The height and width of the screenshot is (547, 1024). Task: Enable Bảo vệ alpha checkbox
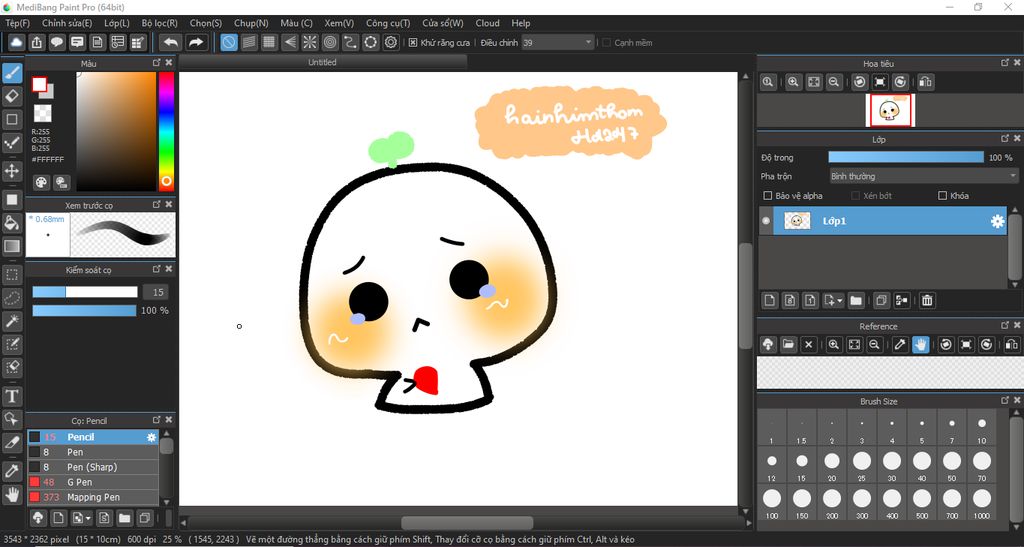coord(768,195)
